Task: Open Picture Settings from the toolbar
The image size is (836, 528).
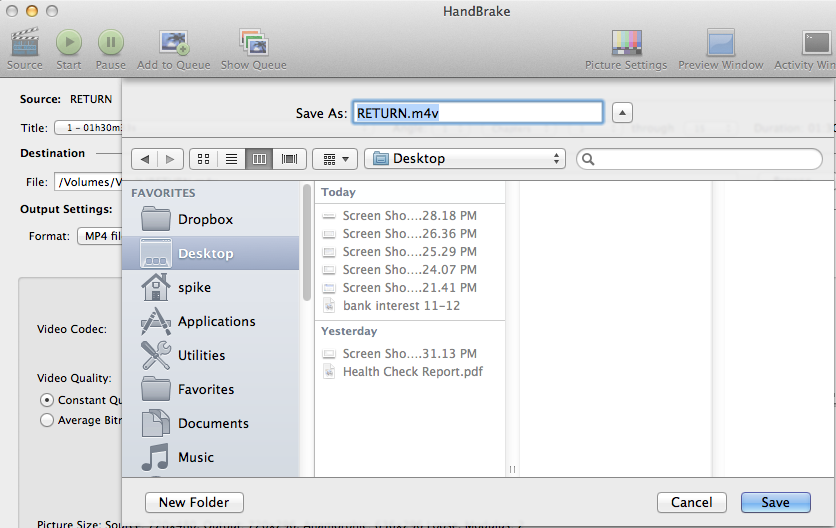Action: [626, 42]
